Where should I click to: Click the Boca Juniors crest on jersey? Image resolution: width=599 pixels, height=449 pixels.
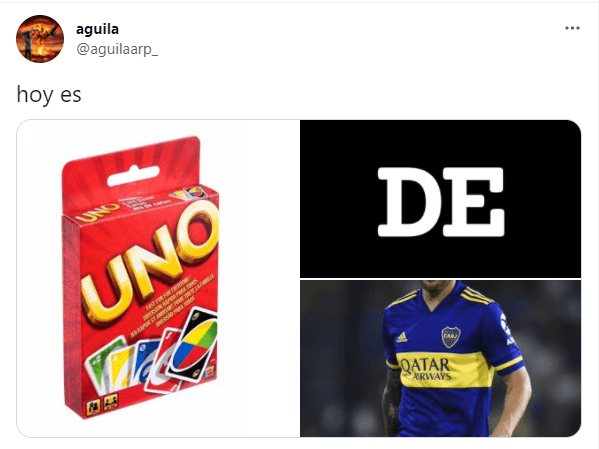point(451,337)
